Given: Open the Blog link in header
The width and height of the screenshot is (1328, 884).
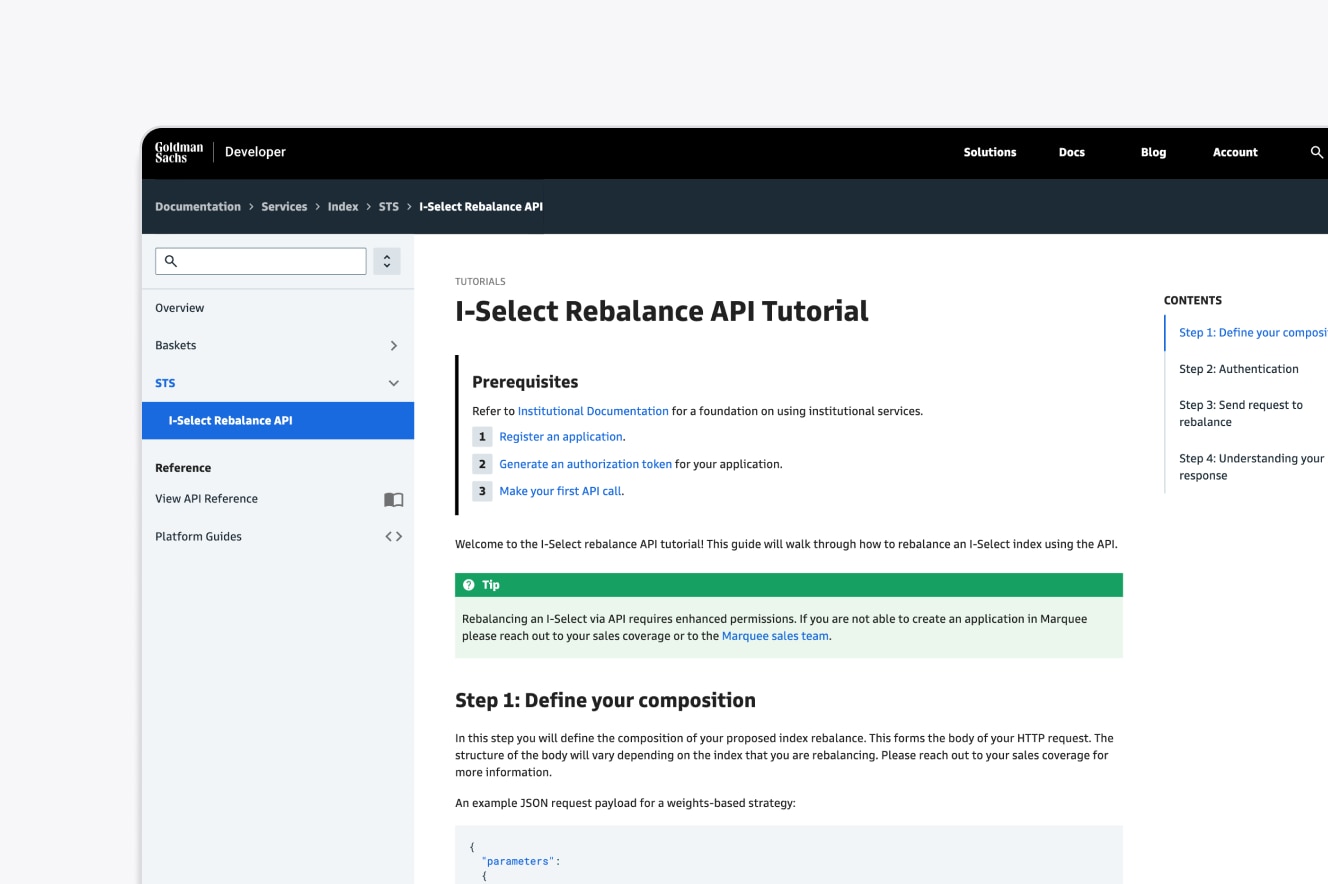Looking at the screenshot, I should [1153, 152].
